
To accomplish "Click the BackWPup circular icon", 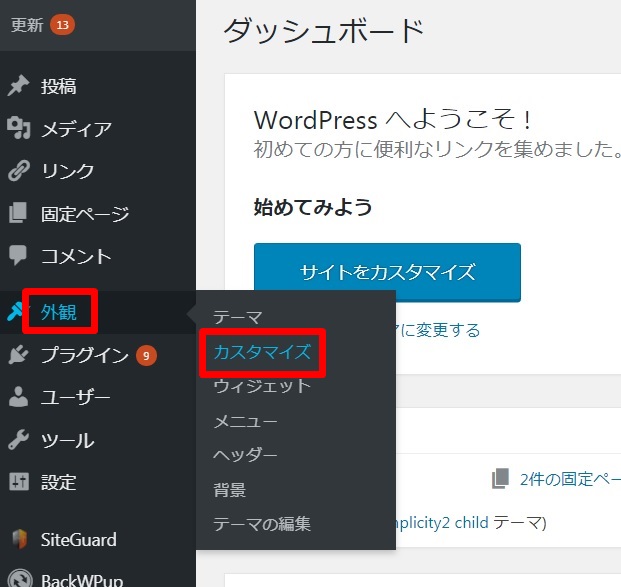I will [x=20, y=579].
